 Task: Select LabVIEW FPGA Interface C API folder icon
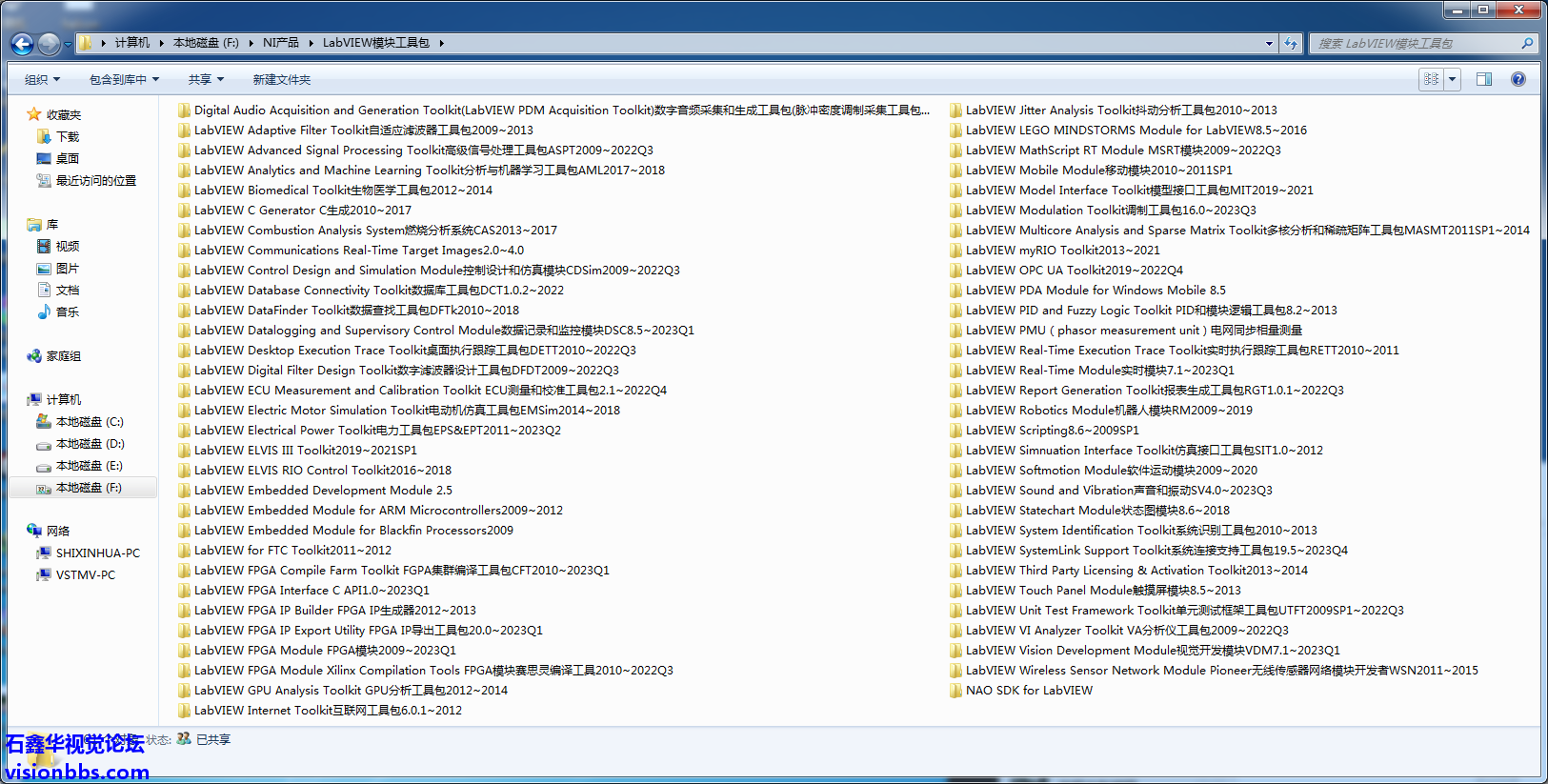(x=185, y=590)
